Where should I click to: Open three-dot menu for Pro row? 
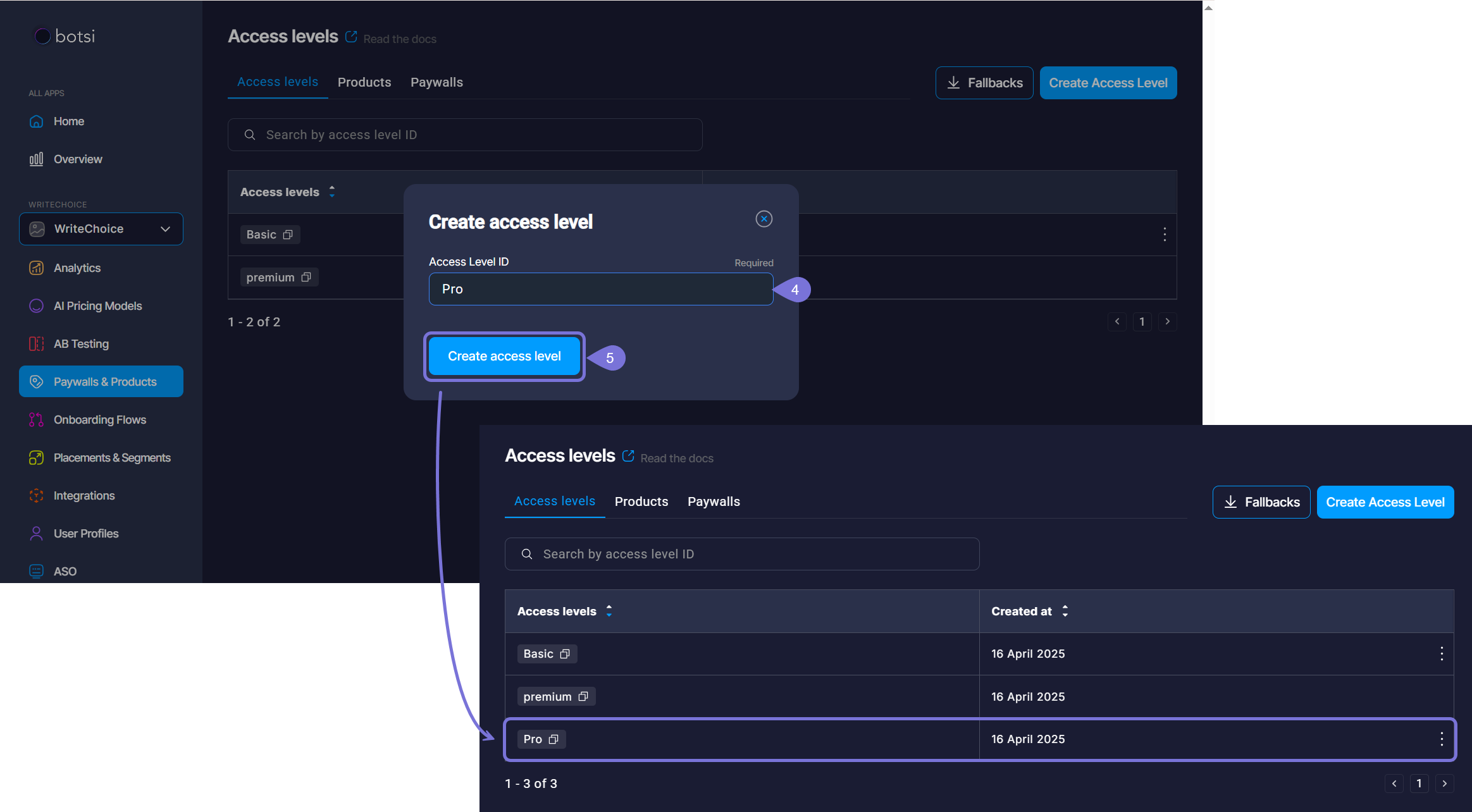(x=1442, y=739)
